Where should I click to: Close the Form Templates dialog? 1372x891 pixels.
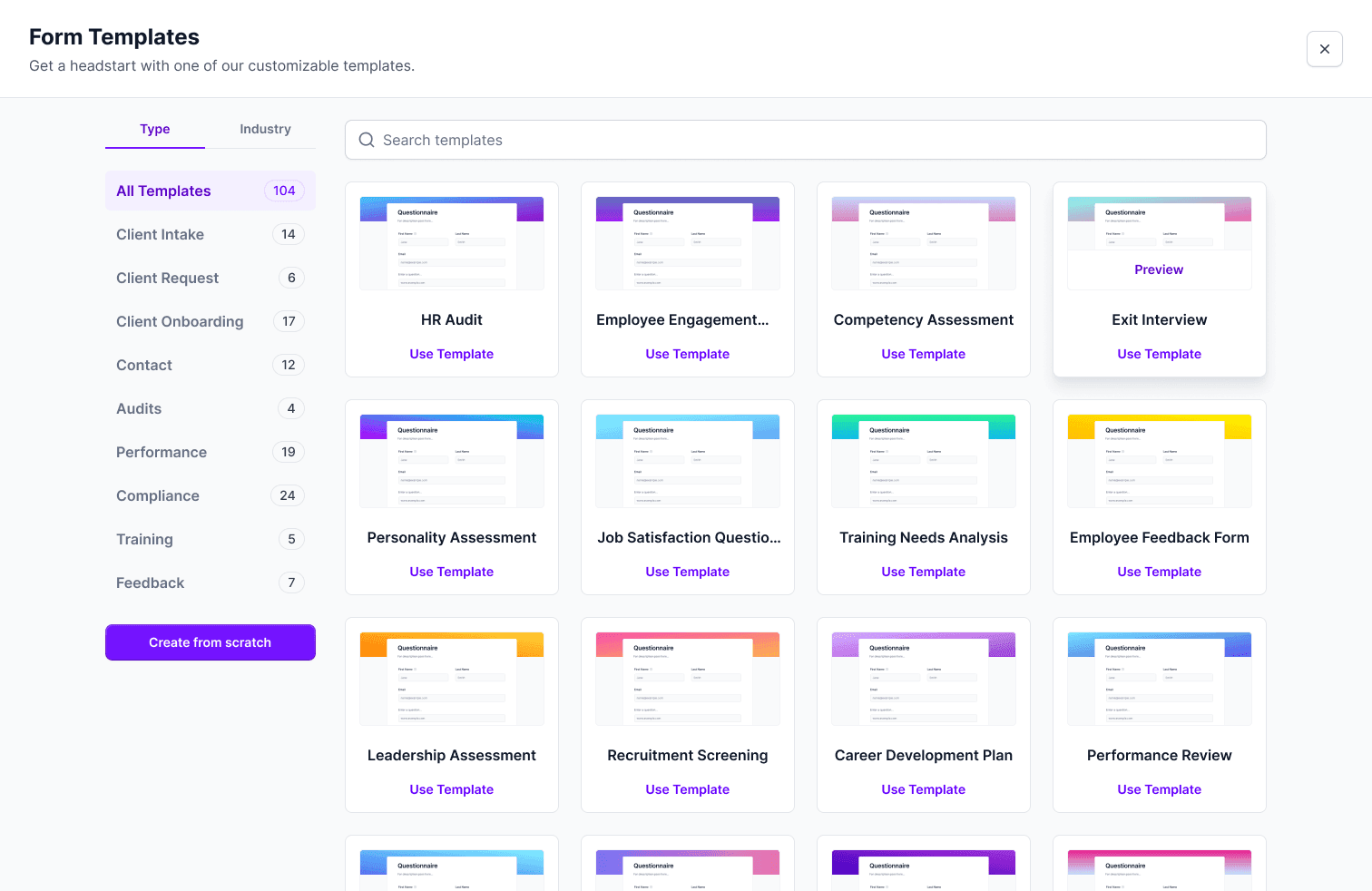[x=1324, y=49]
